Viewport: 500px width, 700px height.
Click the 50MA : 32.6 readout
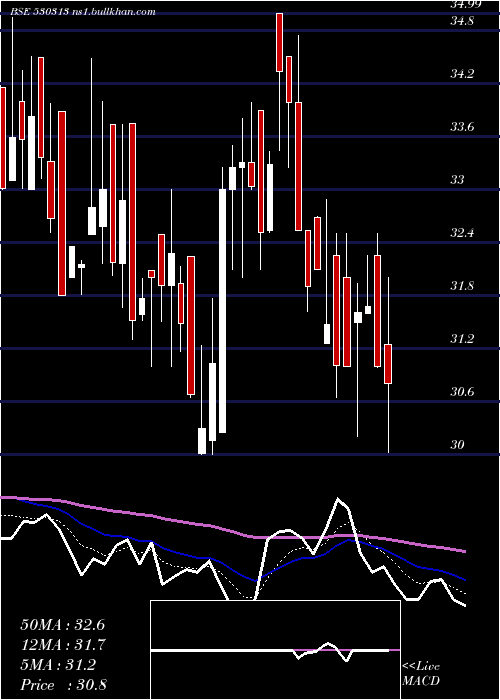(x=62, y=625)
